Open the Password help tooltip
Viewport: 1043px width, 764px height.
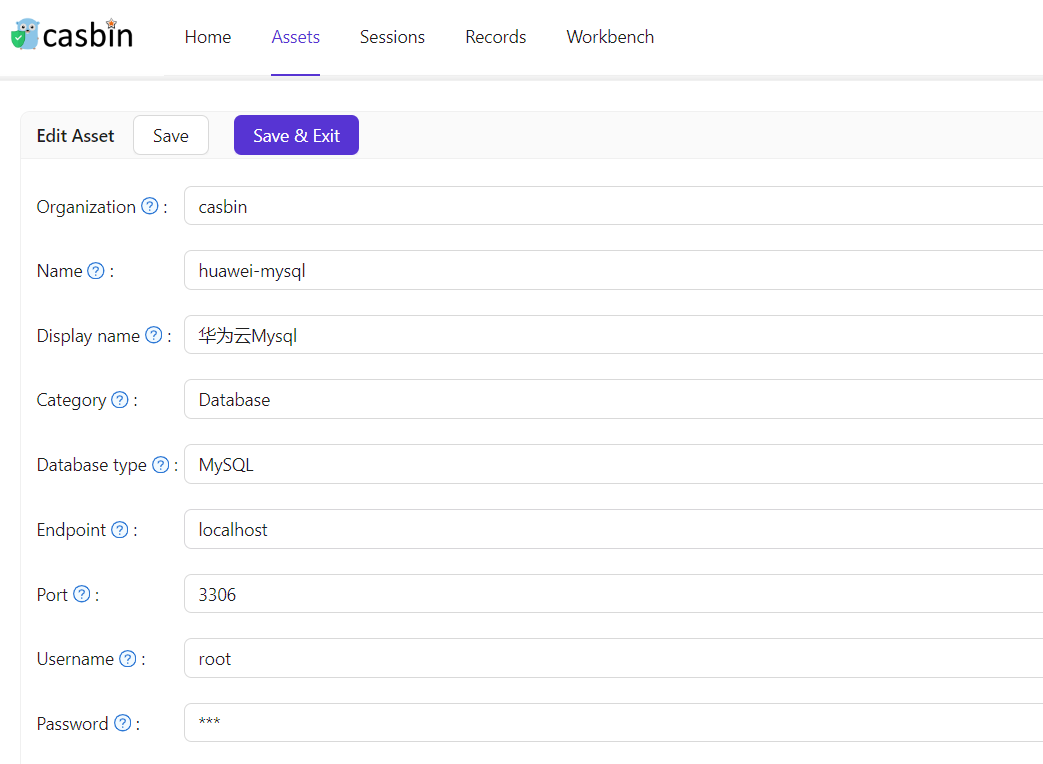(123, 723)
